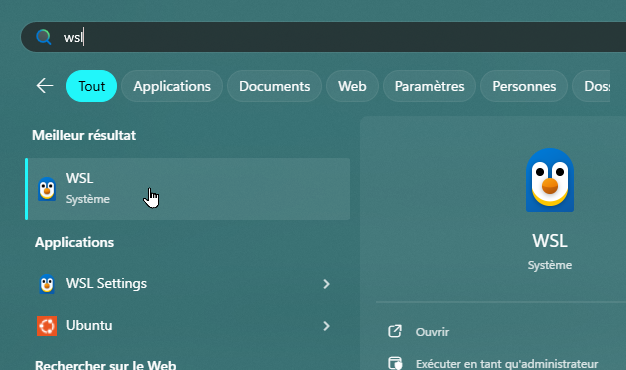Expand the WSL Settings chevron
626x370 pixels.
327,284
